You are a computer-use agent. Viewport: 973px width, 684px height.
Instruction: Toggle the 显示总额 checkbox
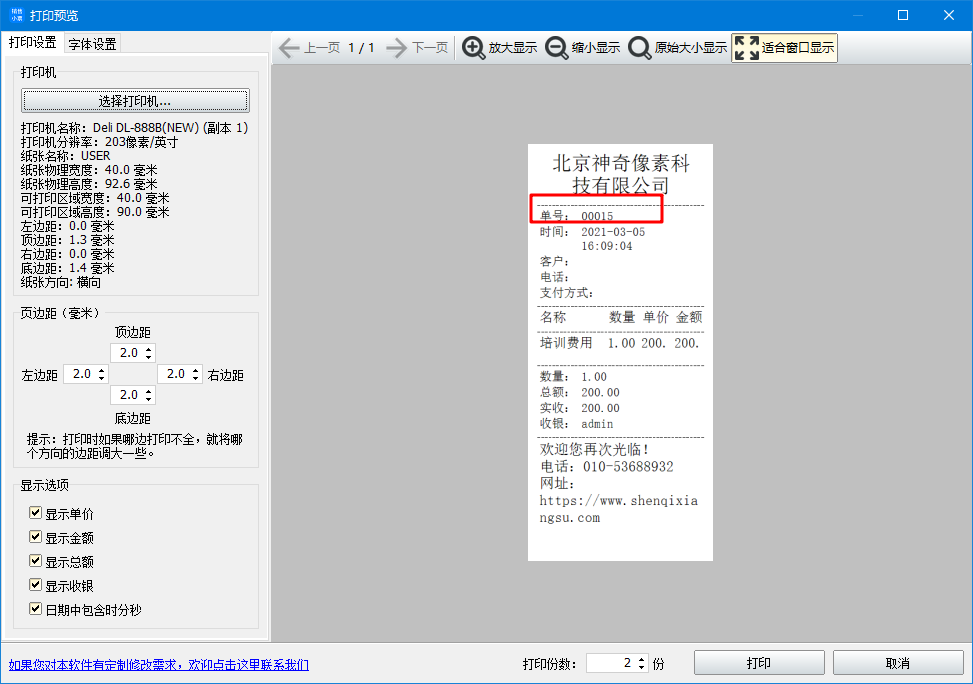pyautogui.click(x=35, y=561)
